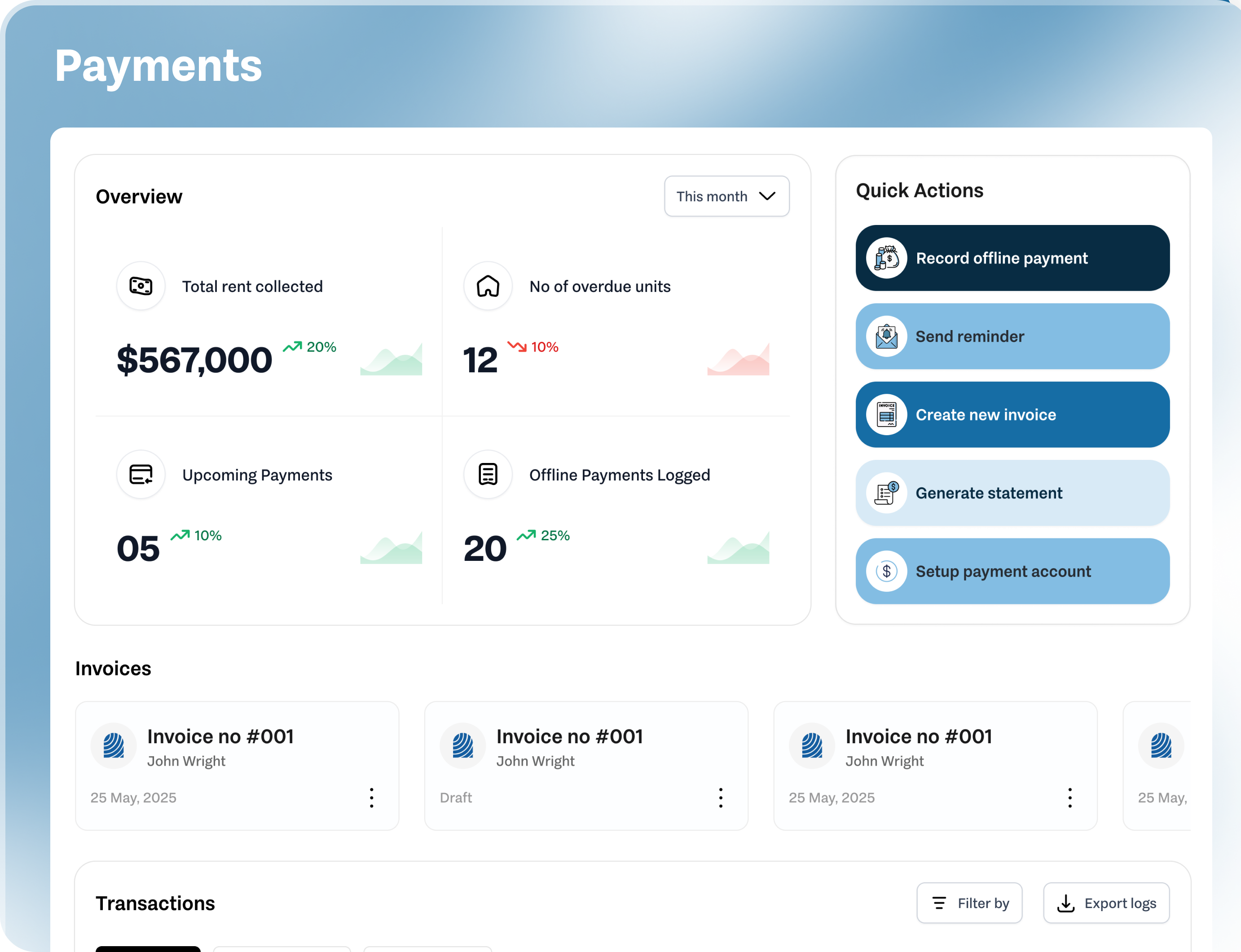Viewport: 1241px width, 952px height.
Task: Open the This month period dropdown
Action: point(726,196)
